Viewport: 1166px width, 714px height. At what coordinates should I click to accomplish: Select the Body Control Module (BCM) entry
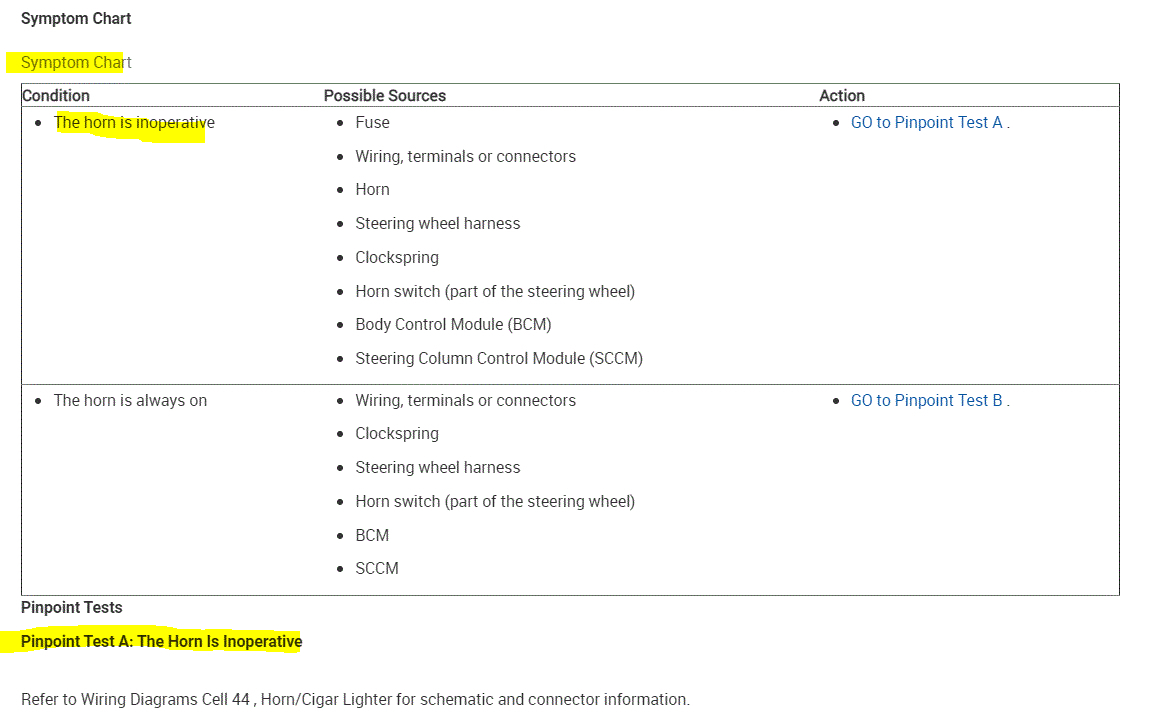pos(453,325)
